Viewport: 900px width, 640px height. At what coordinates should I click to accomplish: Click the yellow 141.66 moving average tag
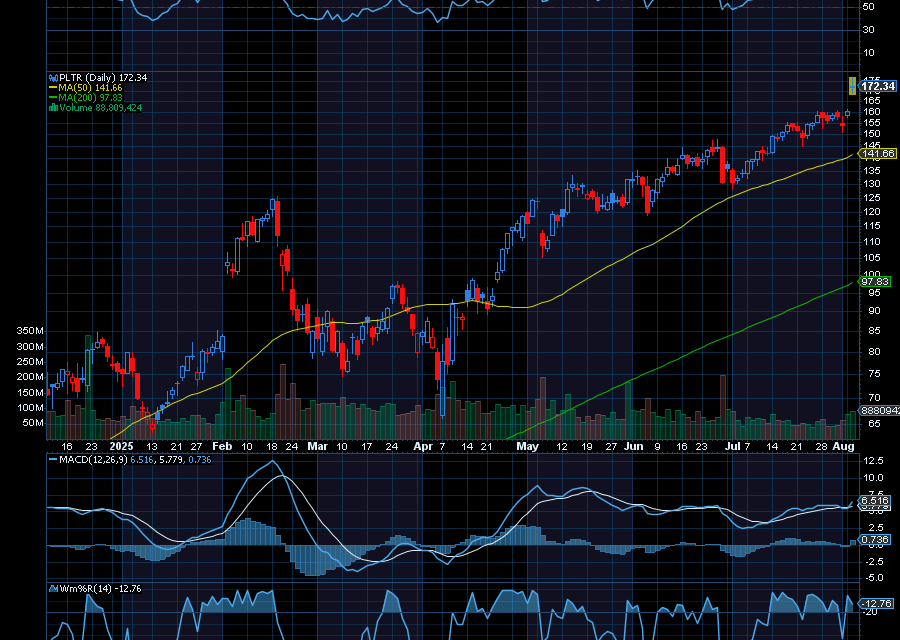[878, 153]
